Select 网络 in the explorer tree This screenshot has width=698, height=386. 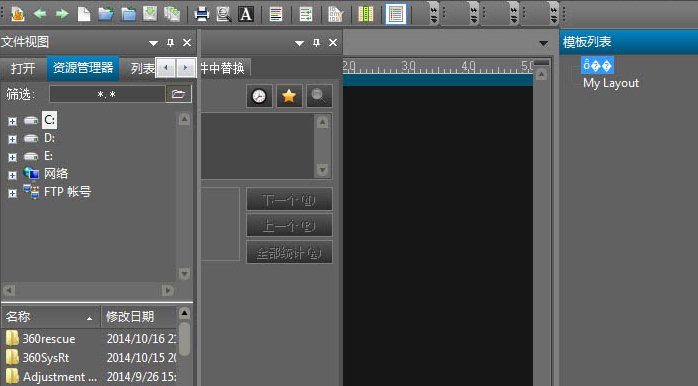click(56, 174)
